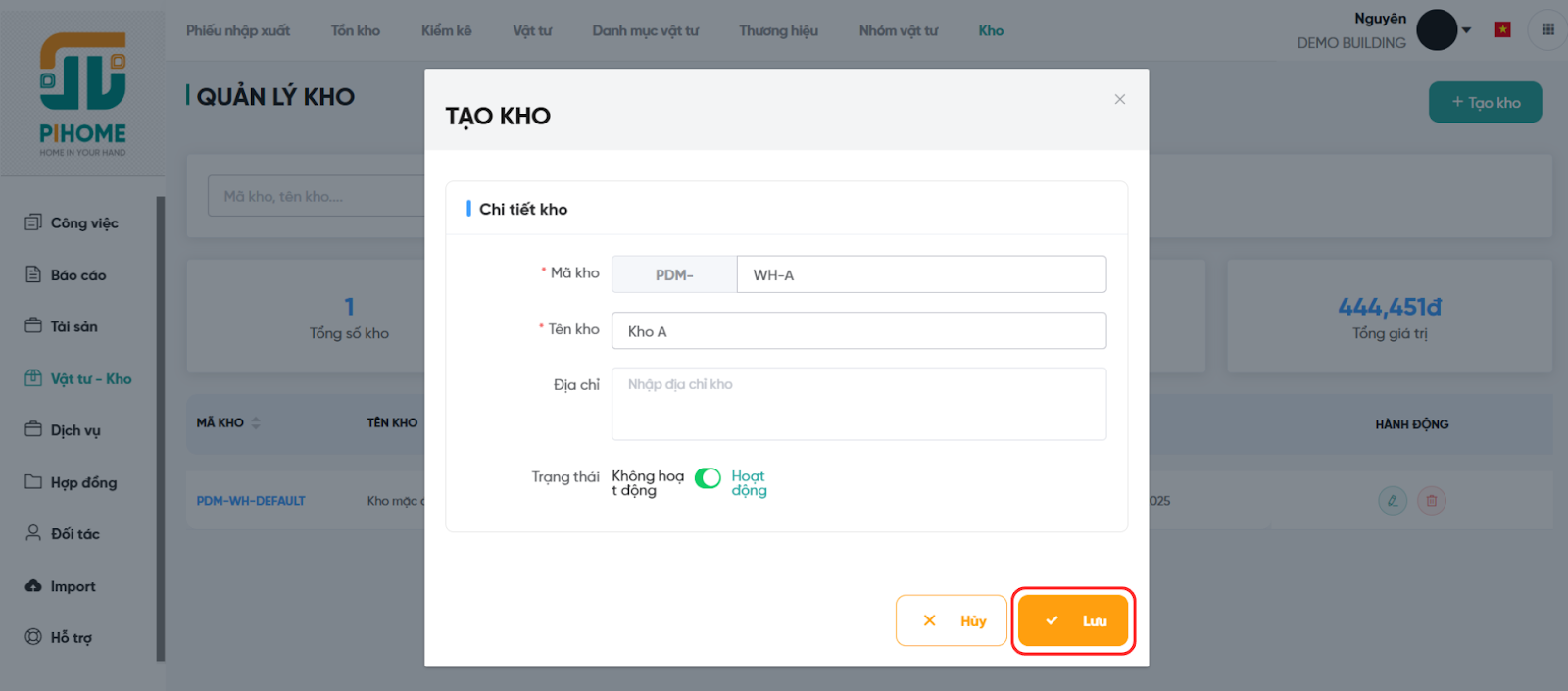Click the delete trash icon in row
1568x691 pixels.
1431,501
